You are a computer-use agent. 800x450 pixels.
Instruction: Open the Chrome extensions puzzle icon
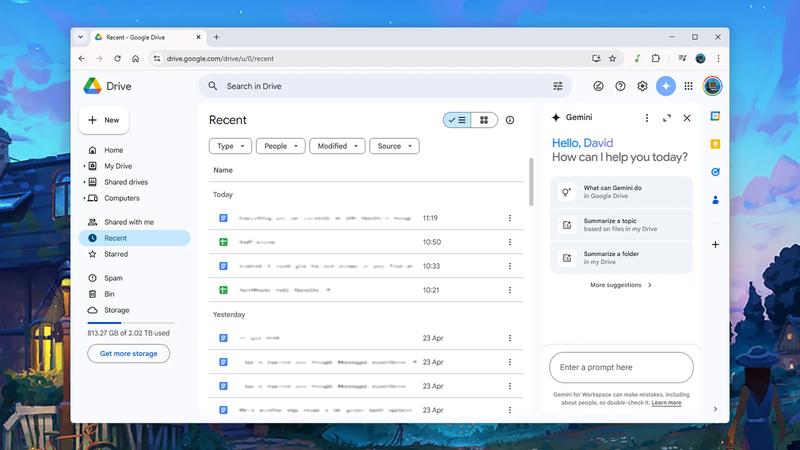656,59
